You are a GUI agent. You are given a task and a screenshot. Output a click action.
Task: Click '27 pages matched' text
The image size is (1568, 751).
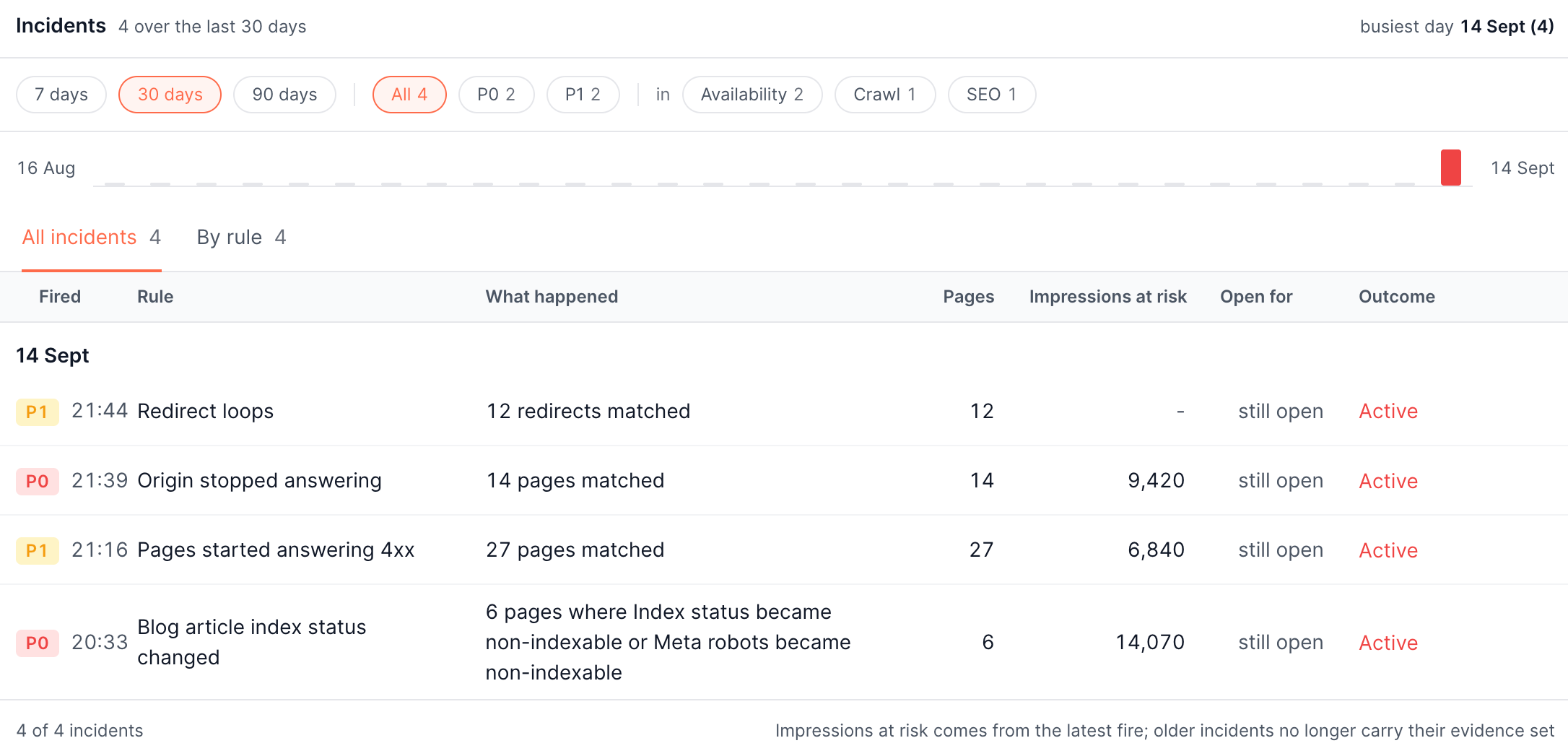[575, 550]
